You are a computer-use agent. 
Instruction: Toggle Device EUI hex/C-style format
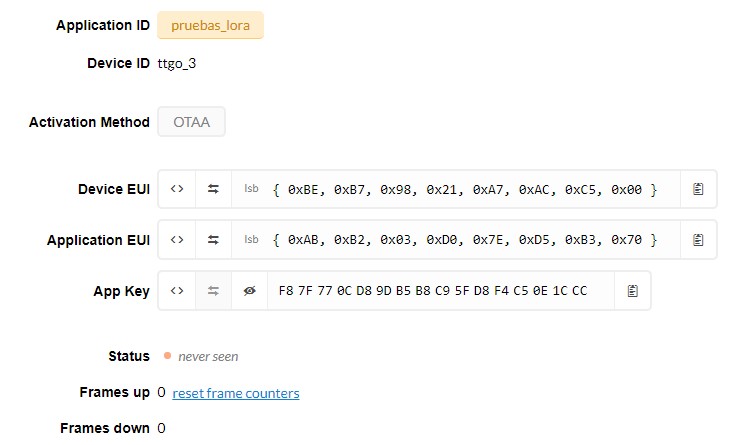coord(177,189)
